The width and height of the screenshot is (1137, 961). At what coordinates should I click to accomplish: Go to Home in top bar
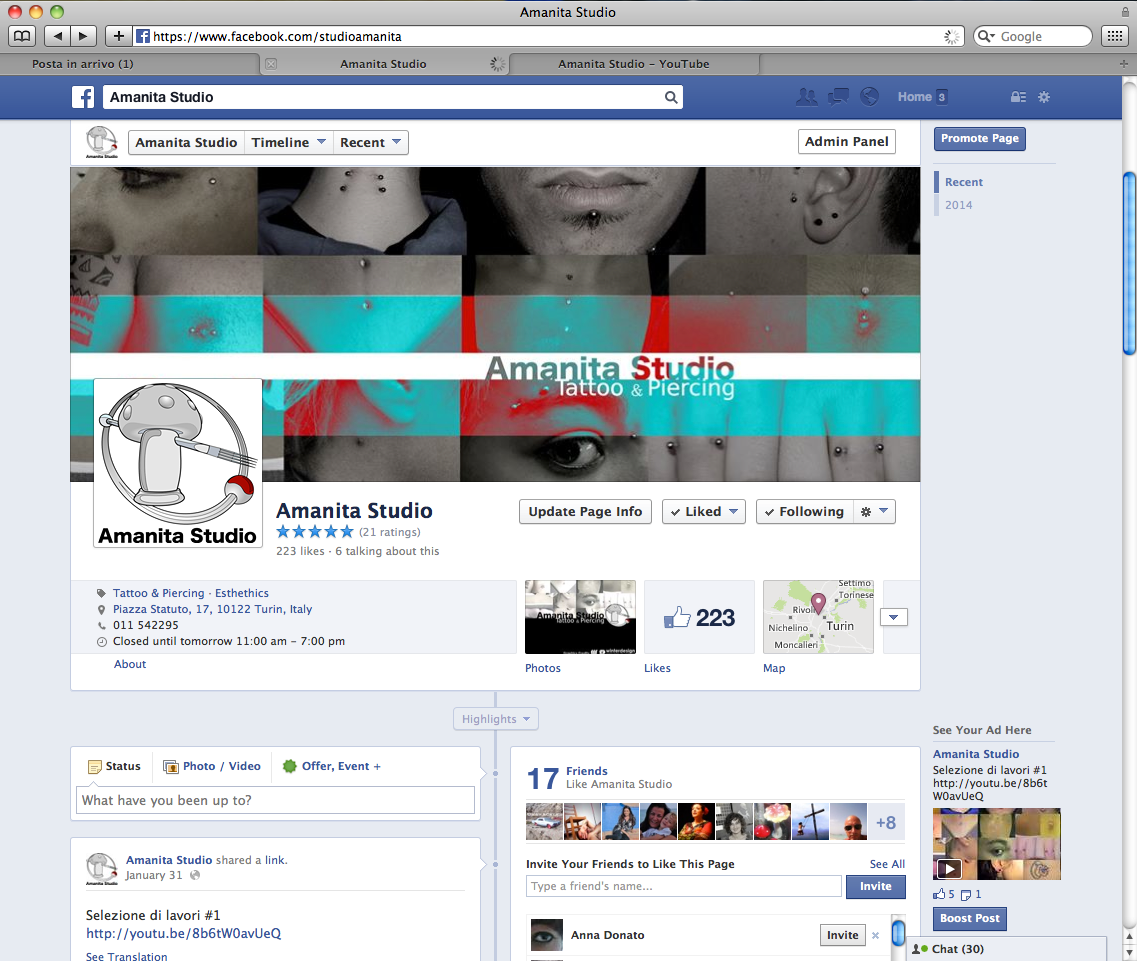[x=914, y=96]
